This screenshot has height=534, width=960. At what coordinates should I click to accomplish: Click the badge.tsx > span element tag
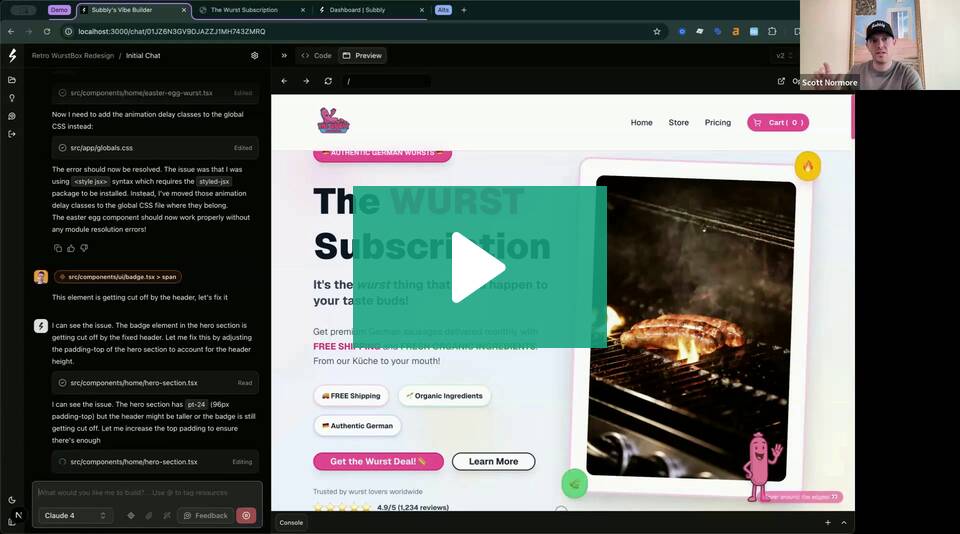(x=118, y=277)
